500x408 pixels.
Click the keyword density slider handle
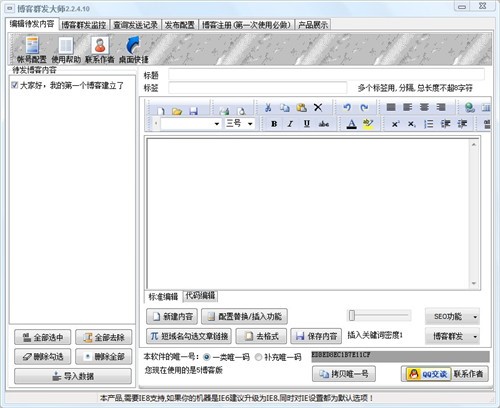pos(352,315)
